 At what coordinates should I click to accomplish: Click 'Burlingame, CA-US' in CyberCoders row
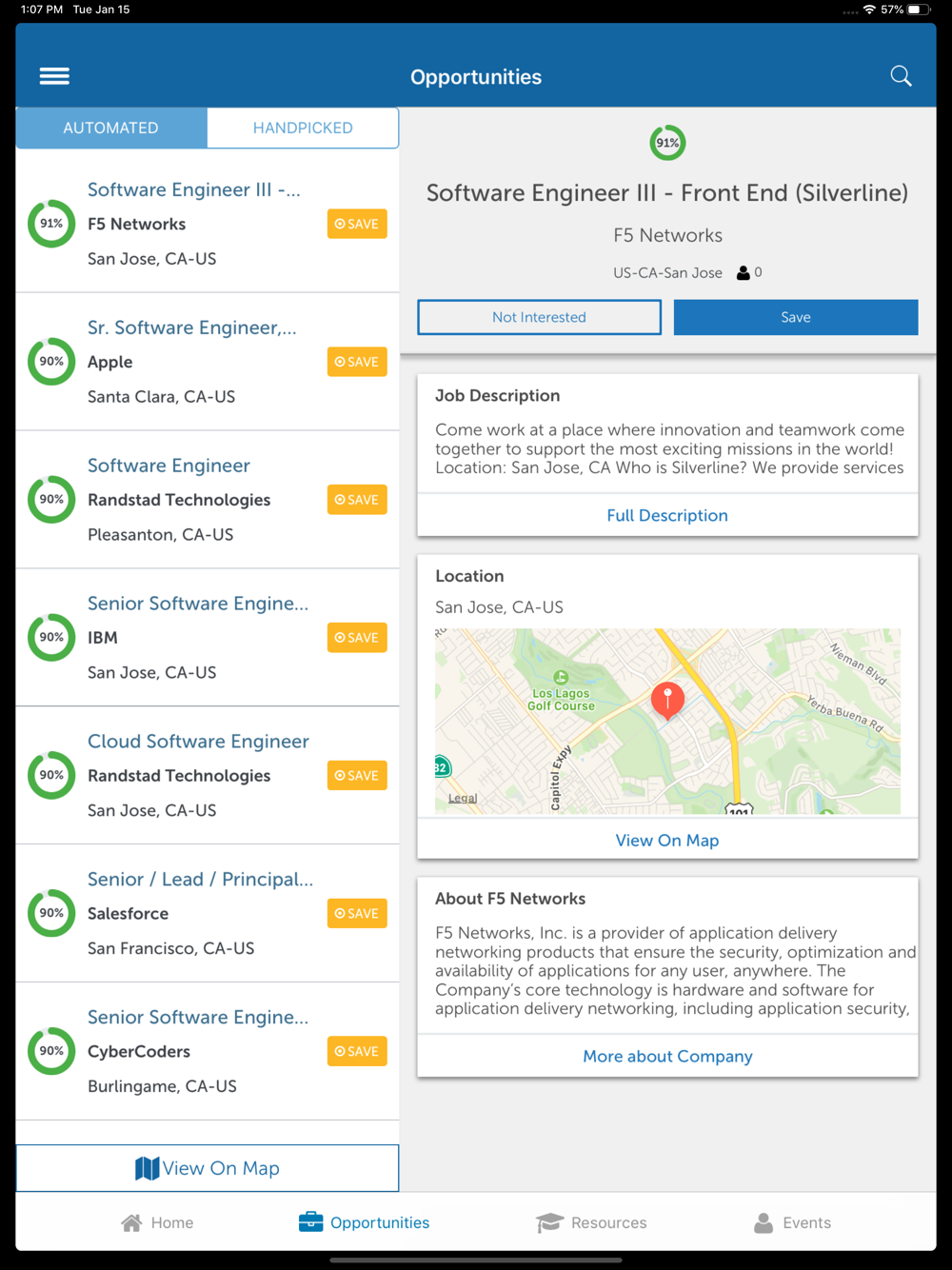[162, 1086]
